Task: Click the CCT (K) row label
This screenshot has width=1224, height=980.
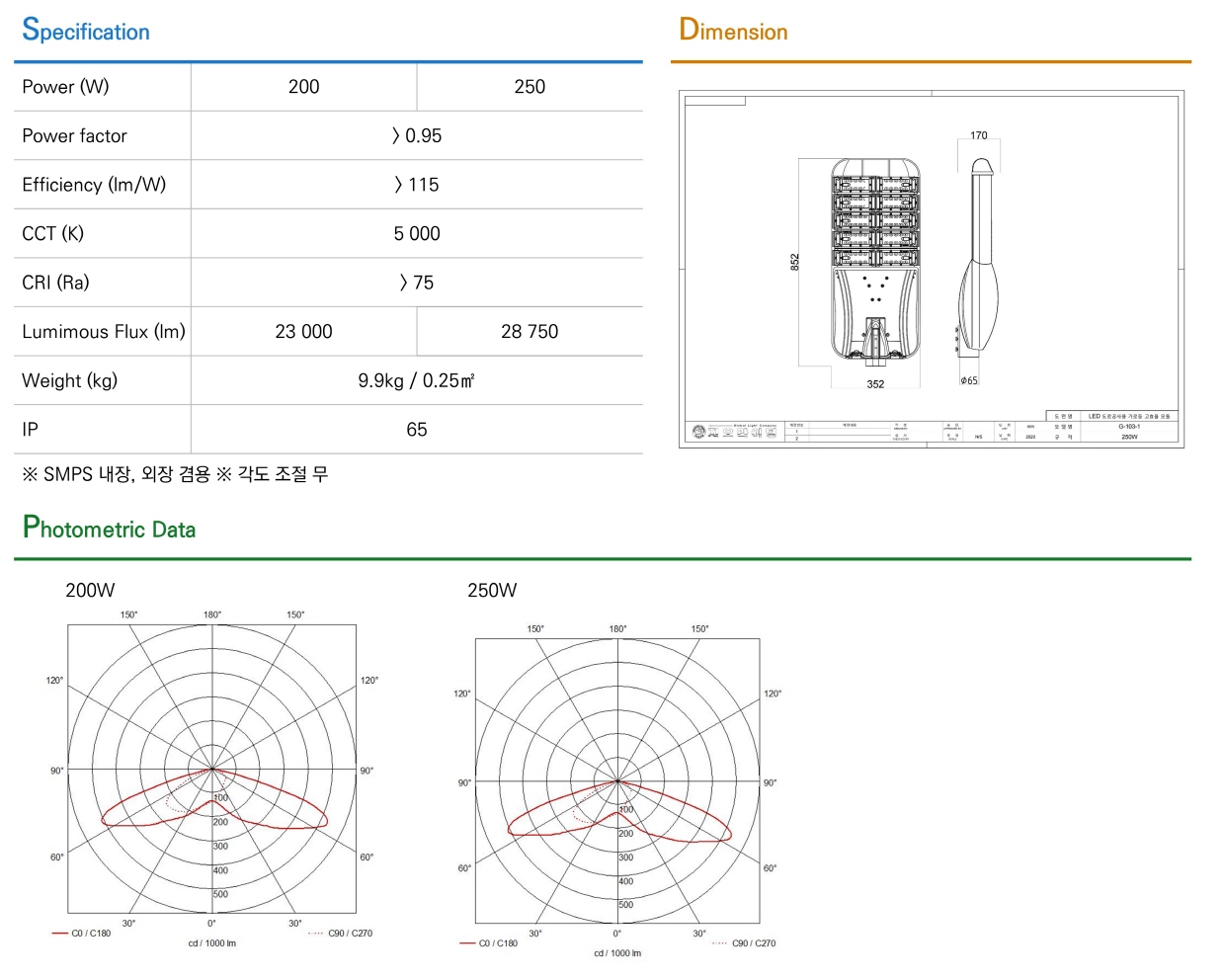Action: (x=52, y=234)
